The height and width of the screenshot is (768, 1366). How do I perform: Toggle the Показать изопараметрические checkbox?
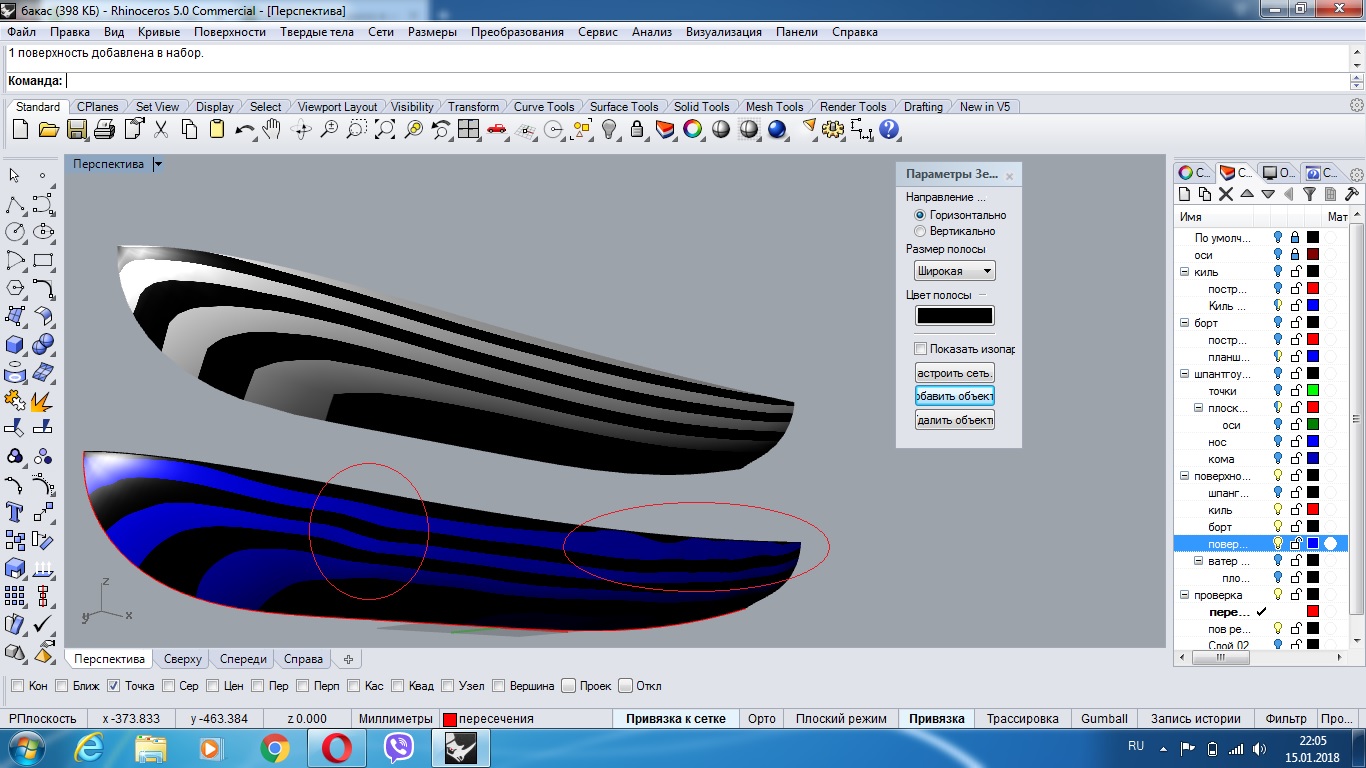920,349
